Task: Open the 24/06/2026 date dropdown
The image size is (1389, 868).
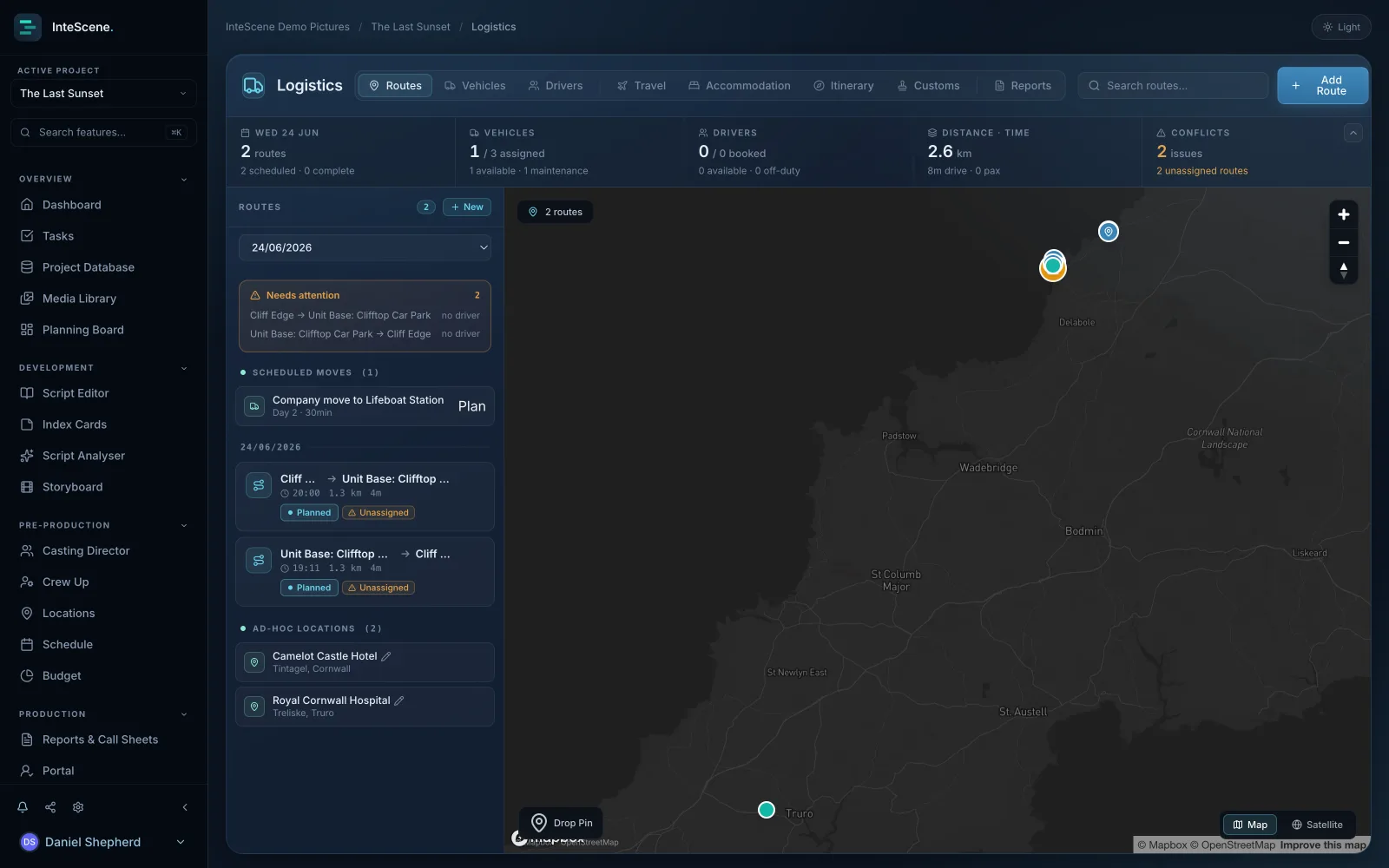Action: pos(365,247)
